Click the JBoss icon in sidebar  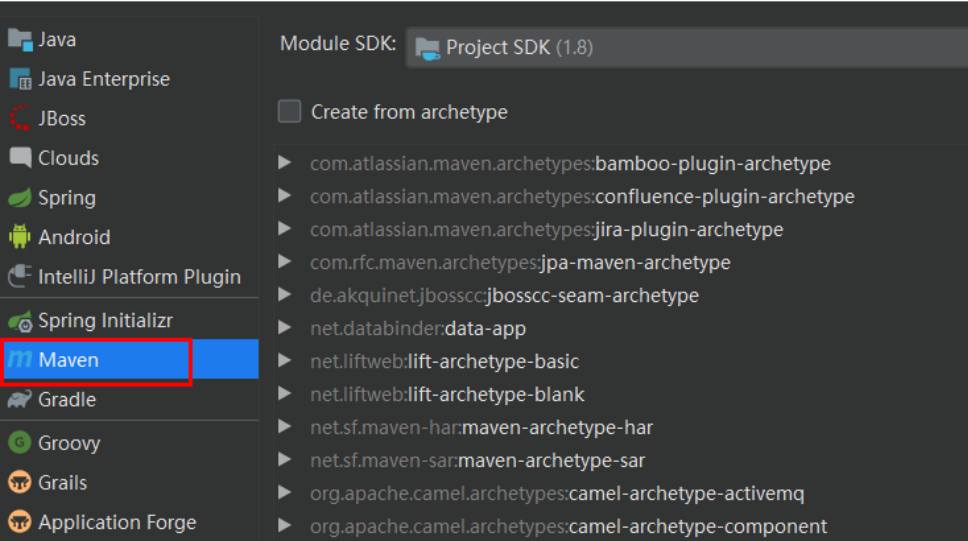pyautogui.click(x=20, y=118)
